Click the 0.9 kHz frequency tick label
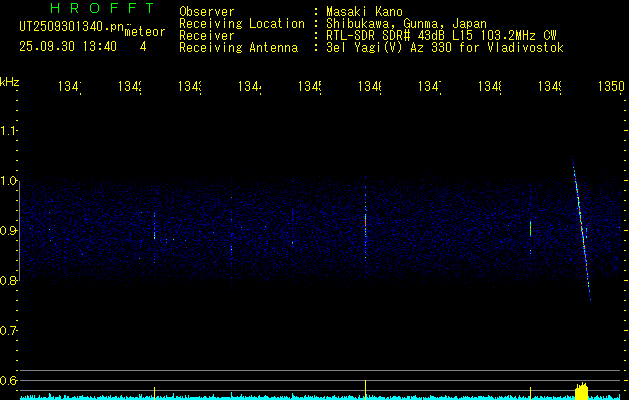 click(x=10, y=231)
